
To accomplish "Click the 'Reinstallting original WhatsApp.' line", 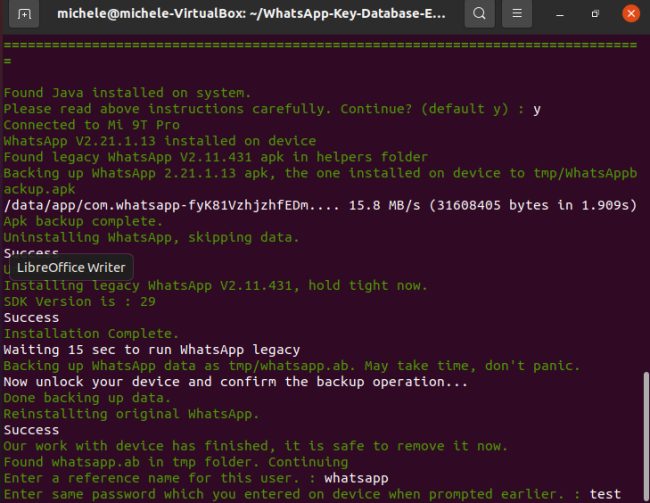I will (x=132, y=414).
